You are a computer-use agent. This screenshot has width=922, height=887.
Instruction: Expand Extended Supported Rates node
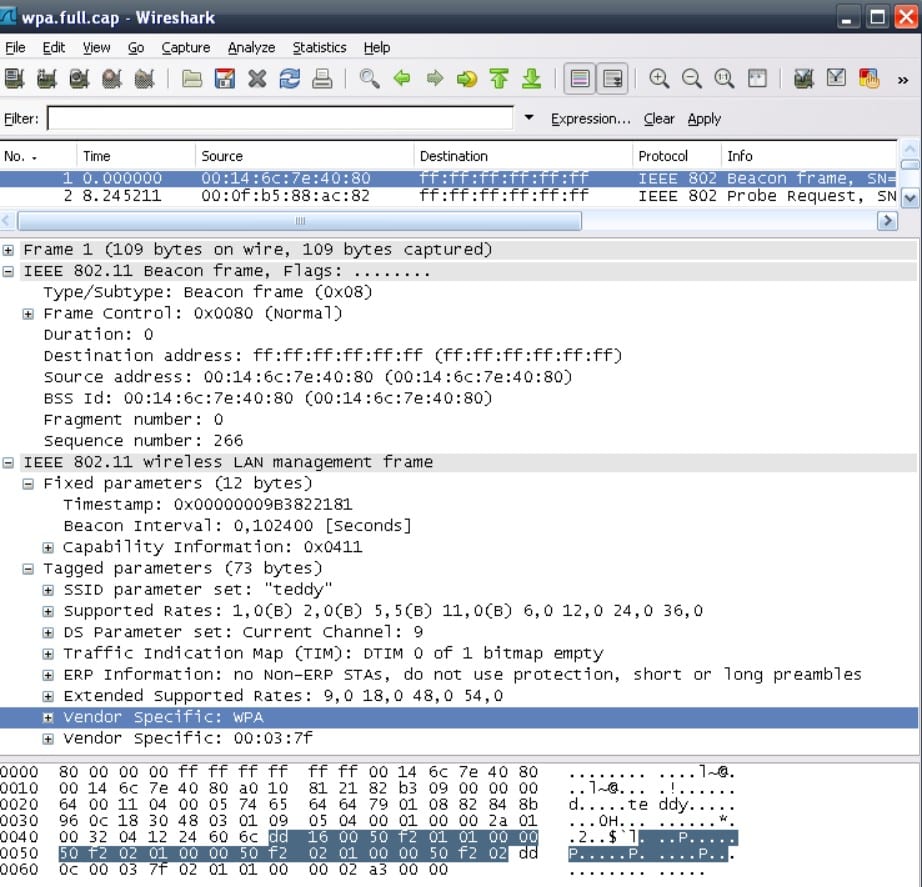(x=48, y=696)
